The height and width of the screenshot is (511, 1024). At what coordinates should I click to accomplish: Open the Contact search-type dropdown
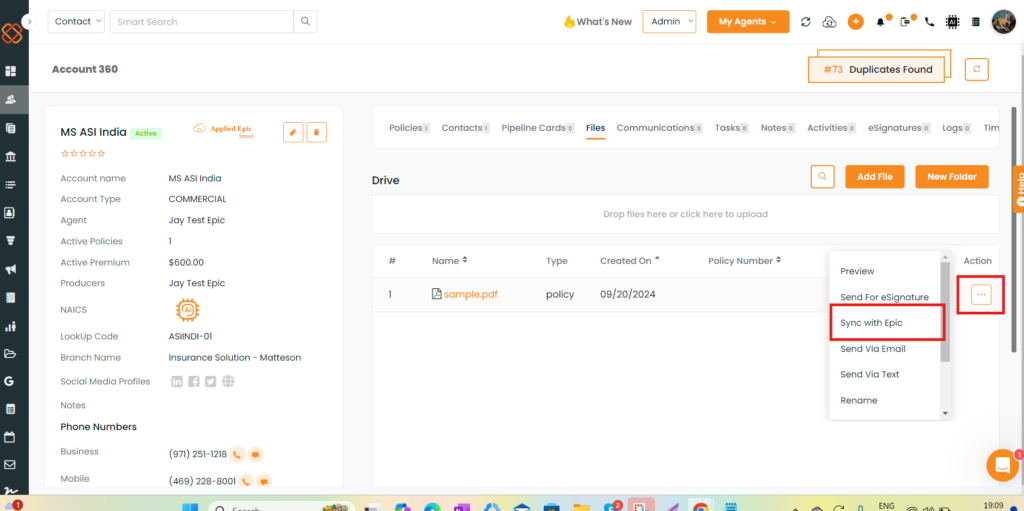(76, 22)
